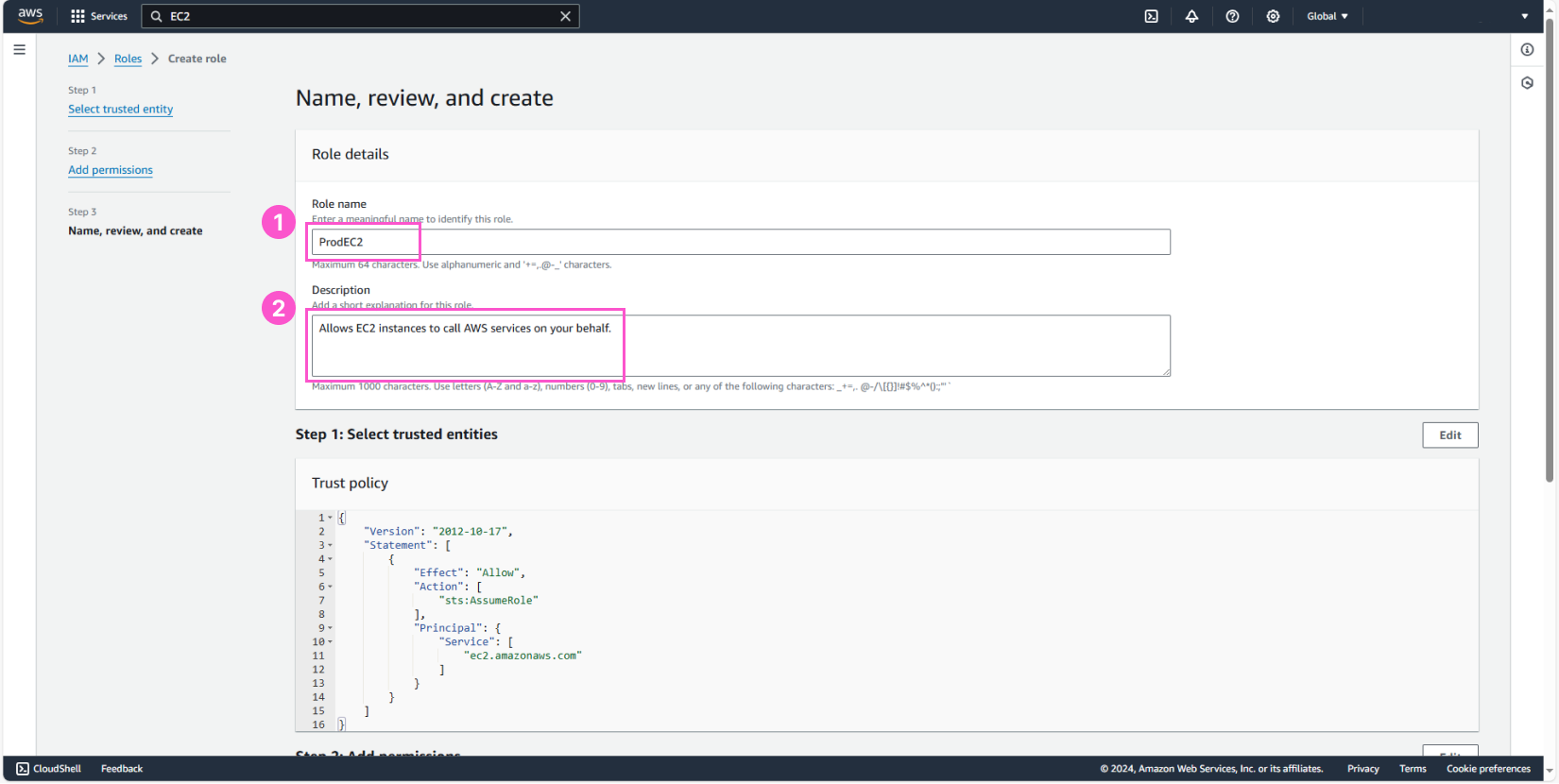Screen dimensions: 1559x784
Task: Open the notifications bell
Action: pos(1191,16)
